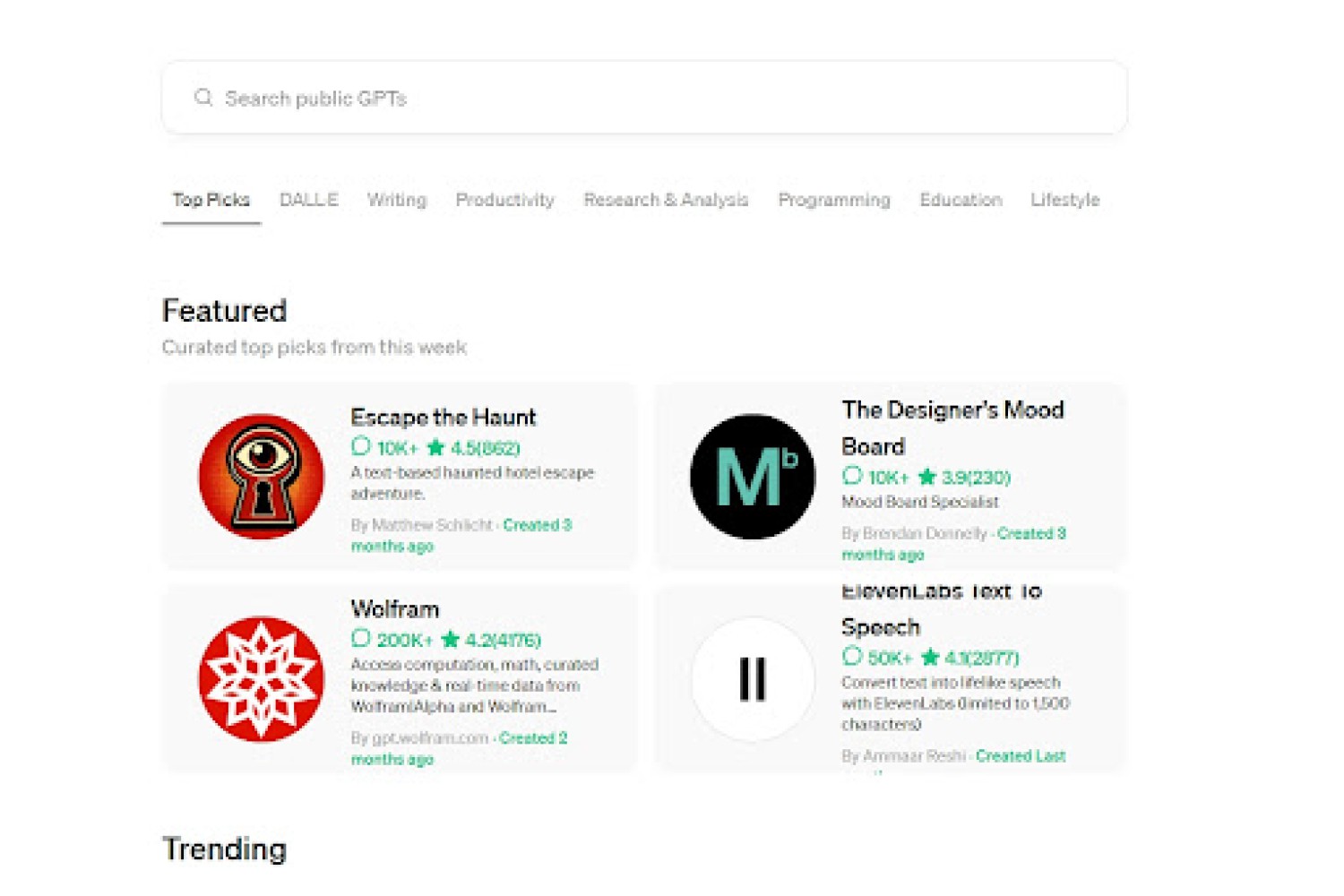Click the 'By Matthew Schlicht' author text
1344x896 pixels.
click(x=422, y=525)
